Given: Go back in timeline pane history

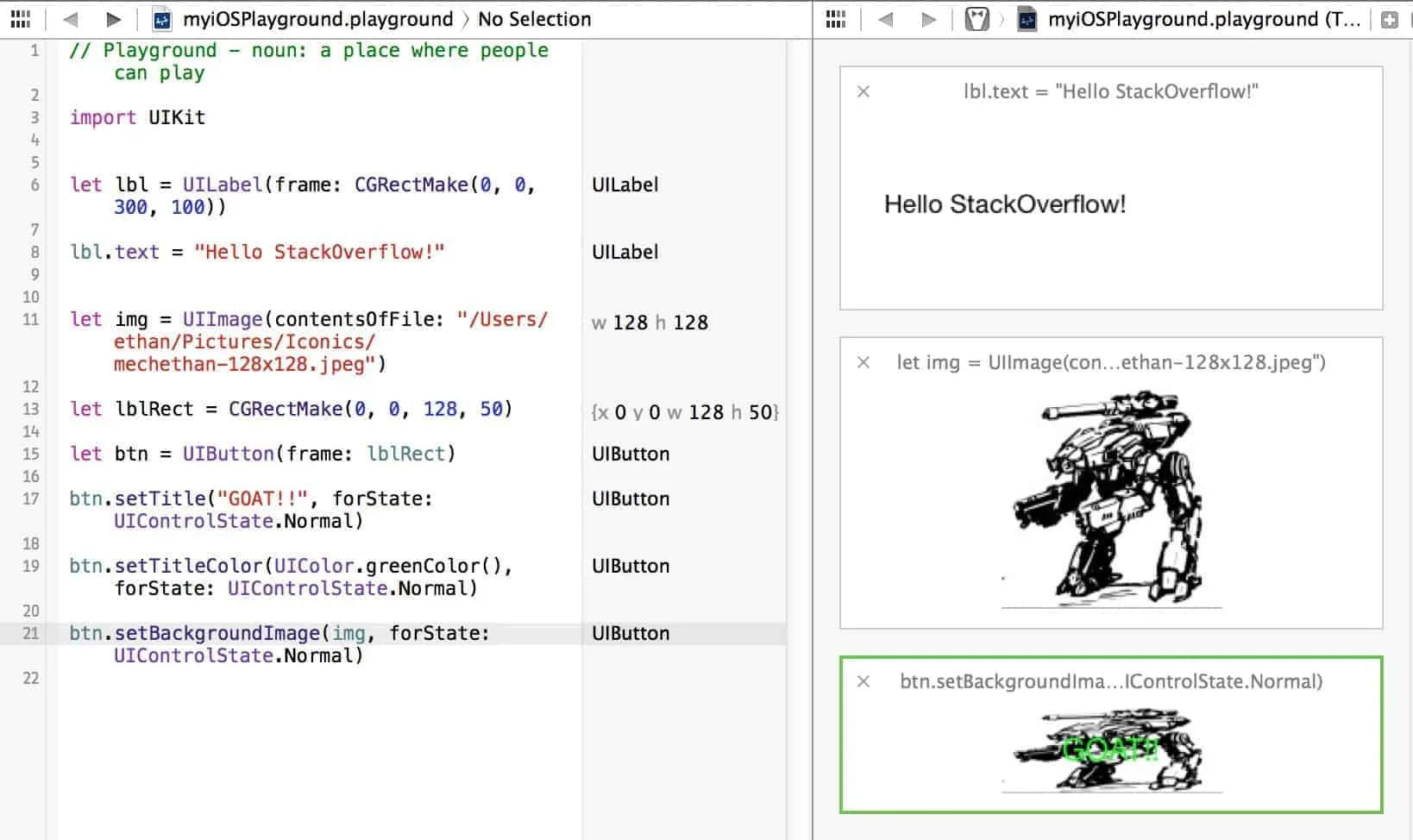Looking at the screenshot, I should (x=885, y=19).
